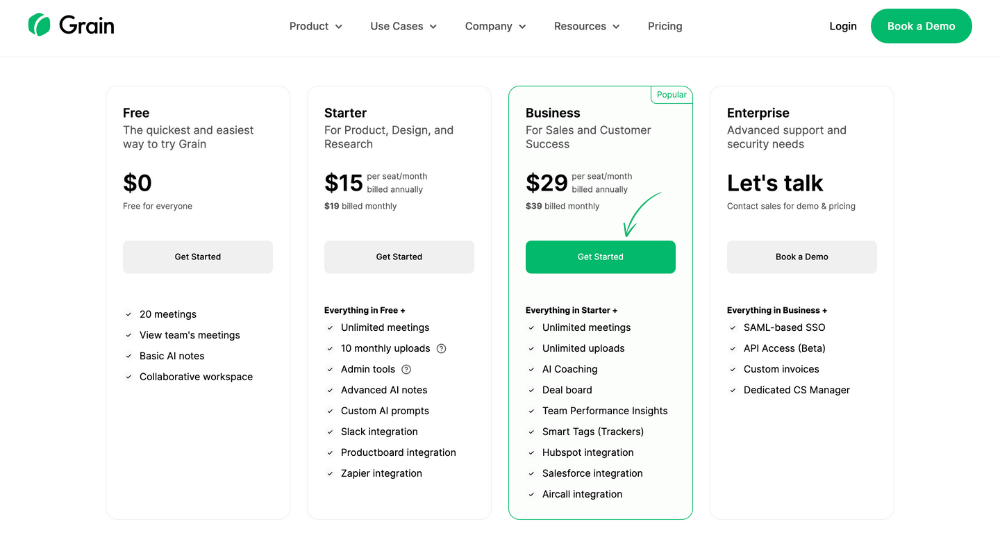This screenshot has height=550, width=1000.
Task: Click the green Book a Demo header button
Action: 921,26
